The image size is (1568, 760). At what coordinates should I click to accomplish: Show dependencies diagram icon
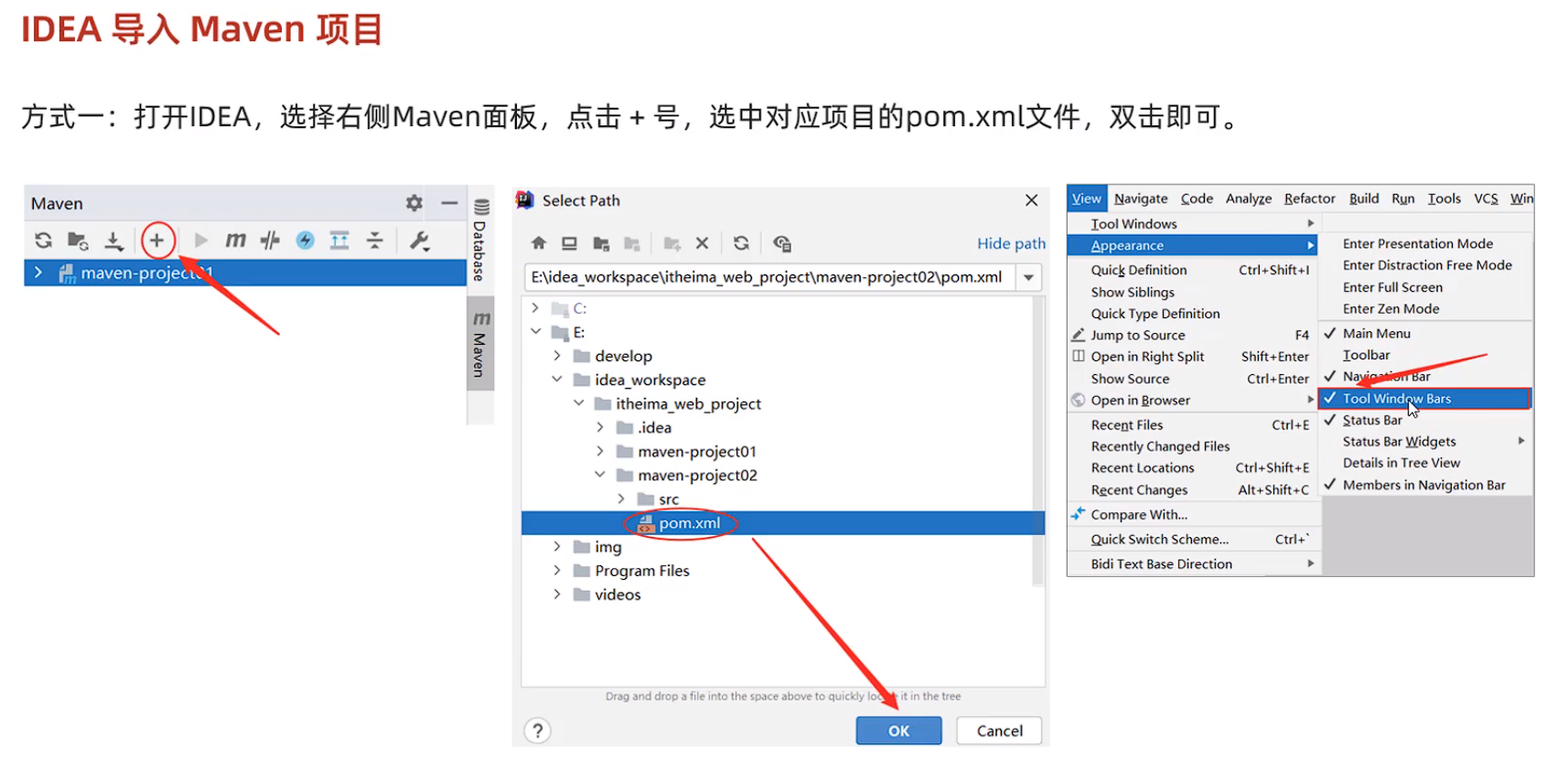coord(339,241)
